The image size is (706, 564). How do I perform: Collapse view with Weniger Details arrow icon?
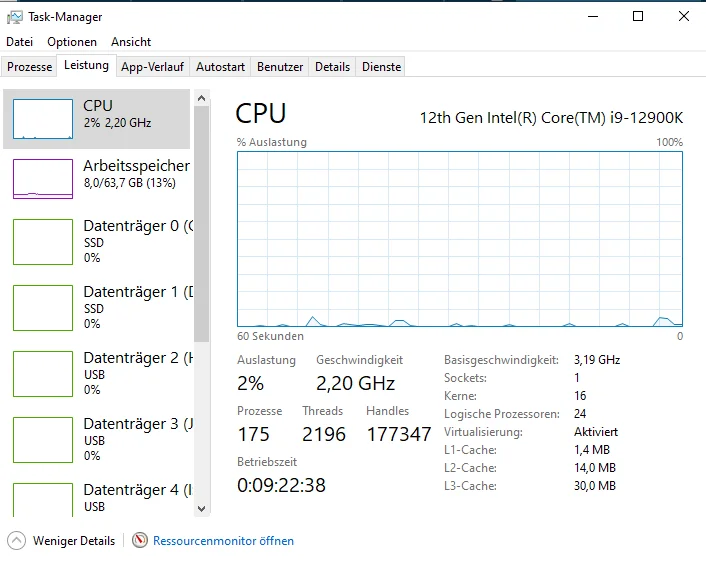[x=17, y=541]
